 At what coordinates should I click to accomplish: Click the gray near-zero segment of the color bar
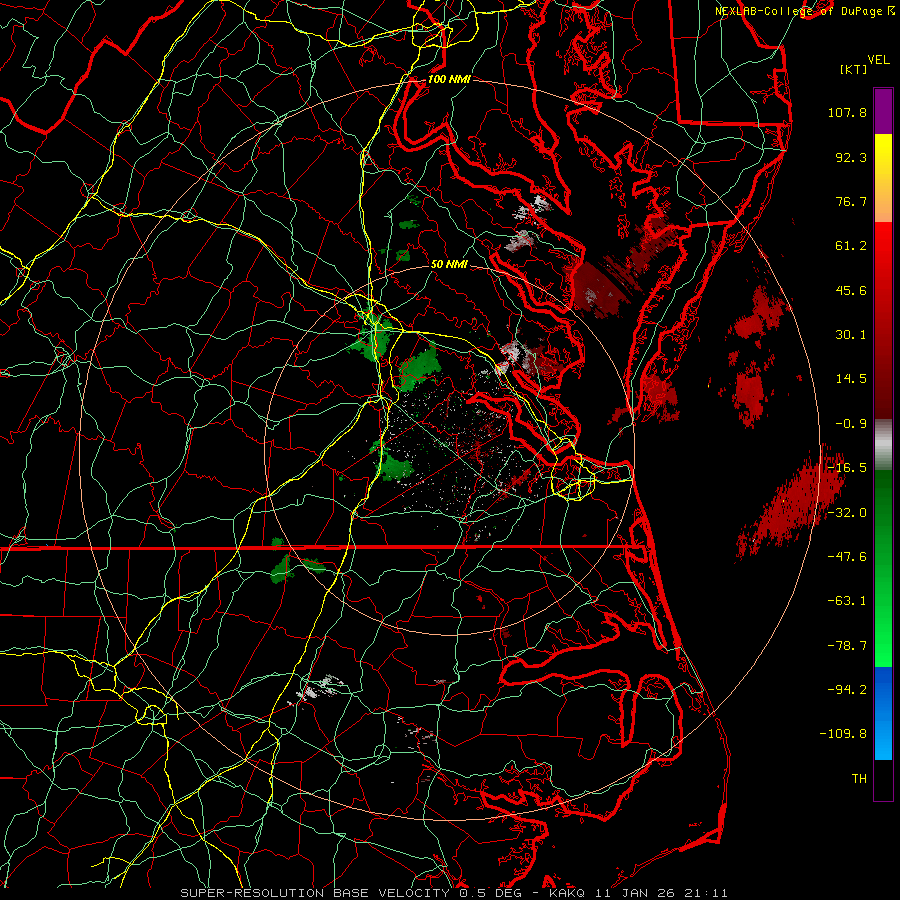(883, 444)
